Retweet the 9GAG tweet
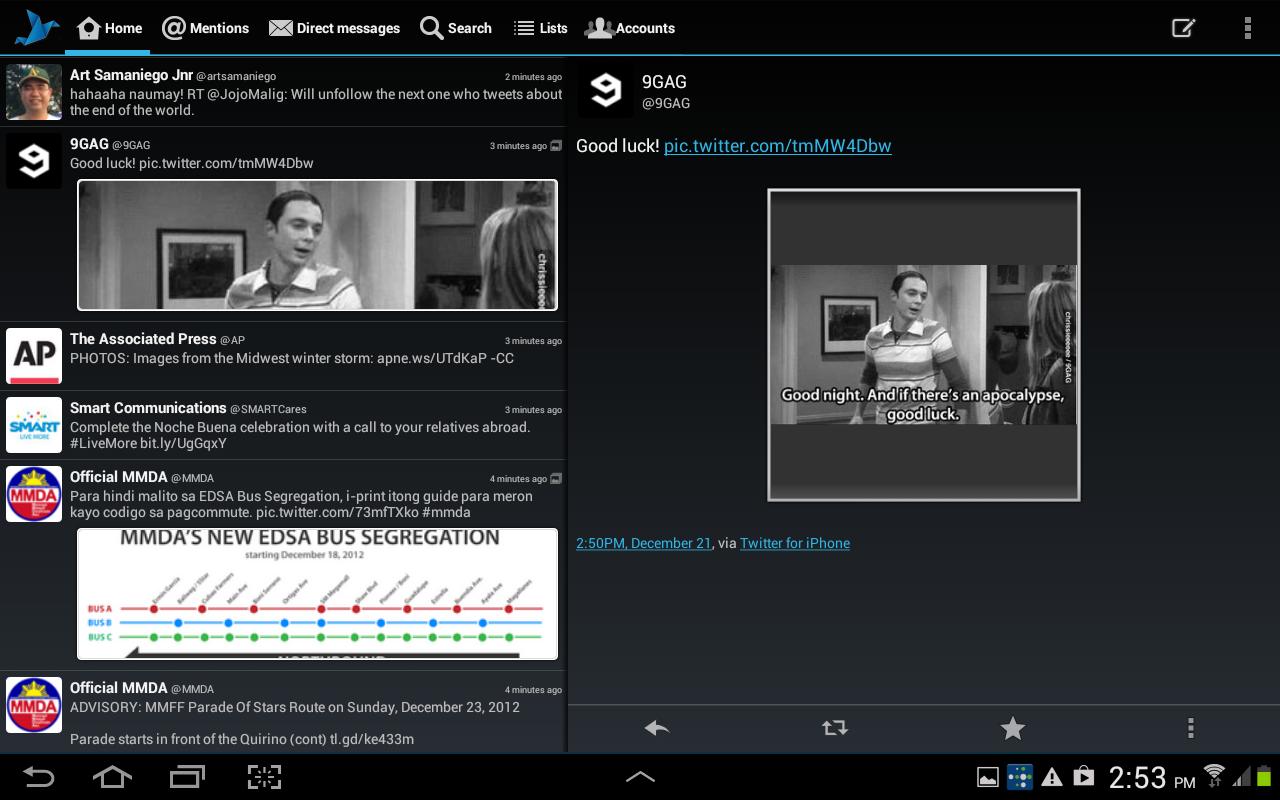Viewport: 1280px width, 800px height. 835,728
